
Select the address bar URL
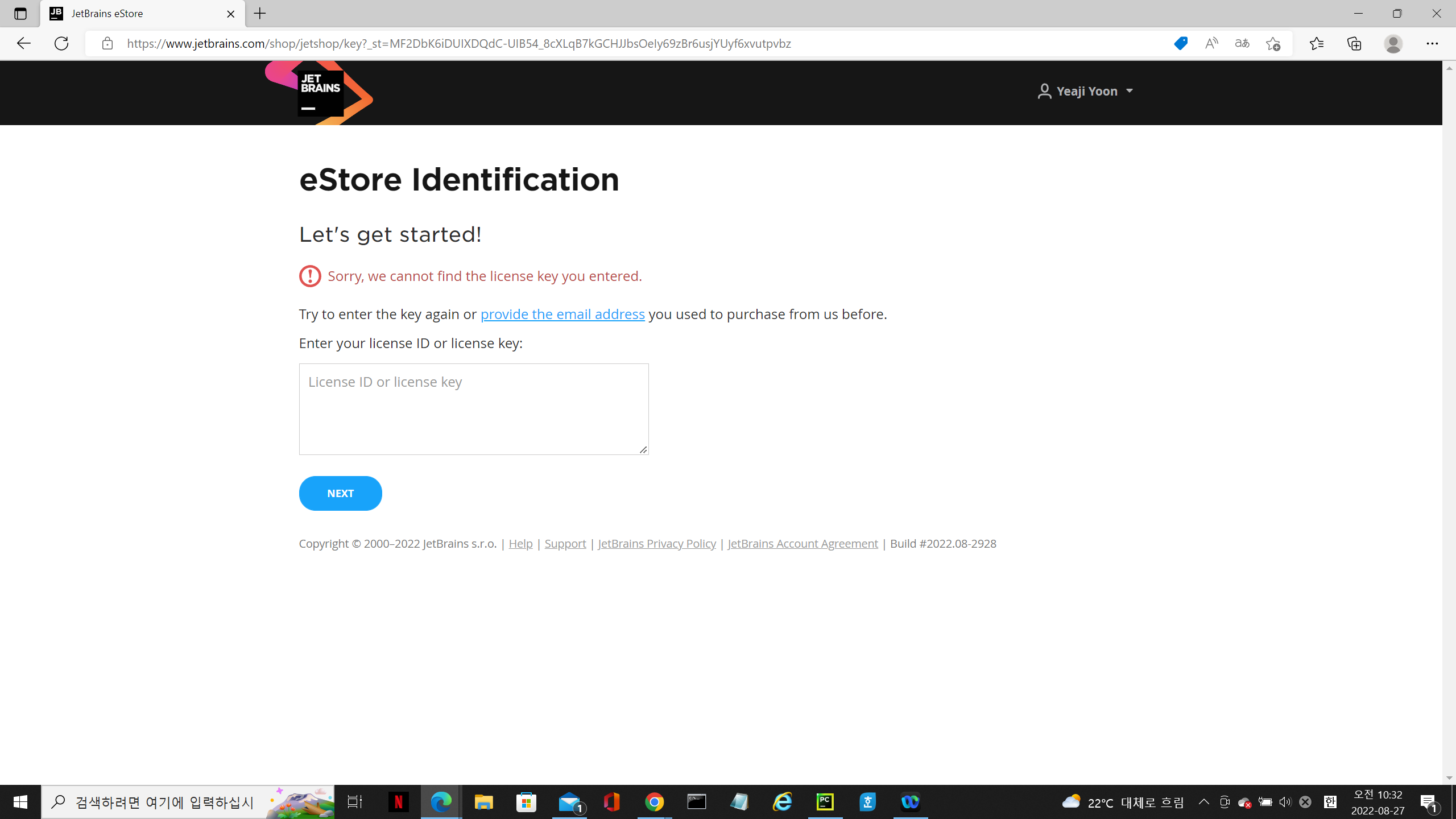coord(458,44)
